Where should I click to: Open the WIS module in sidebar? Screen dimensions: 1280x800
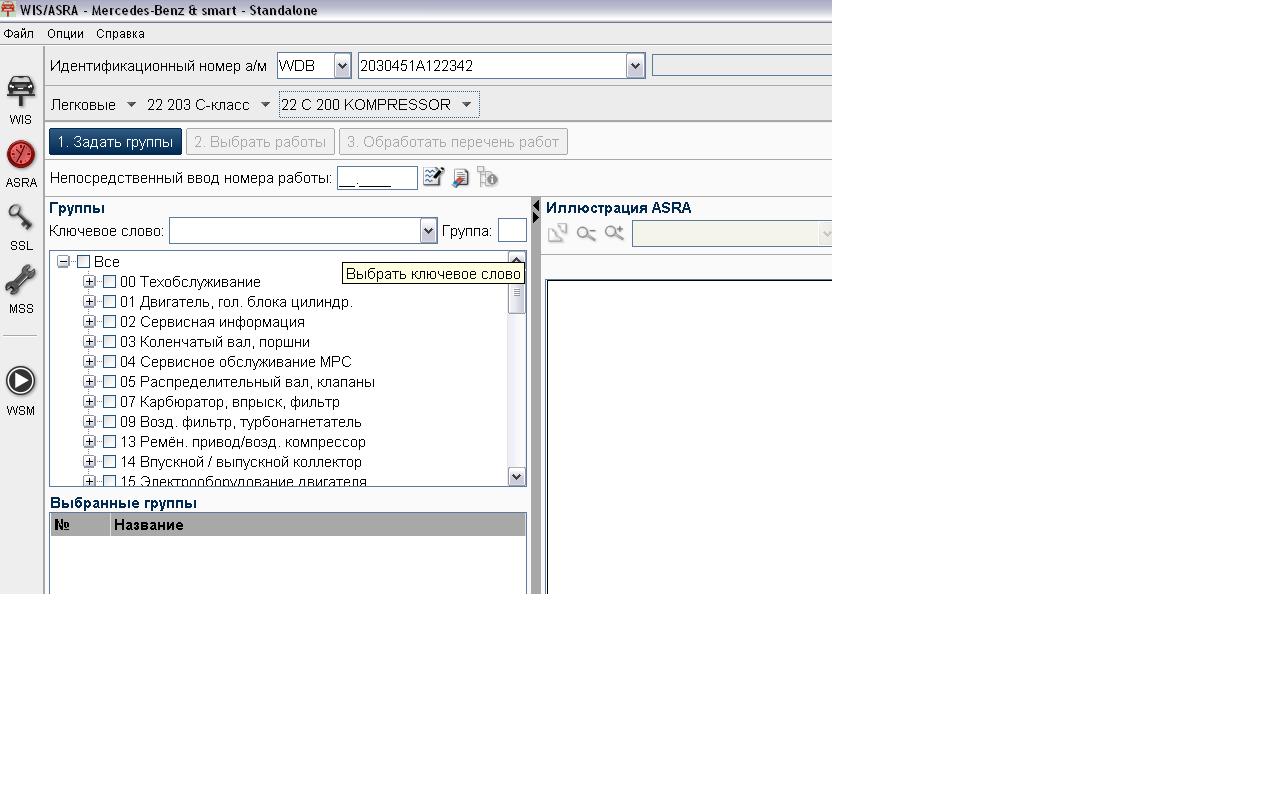21,98
